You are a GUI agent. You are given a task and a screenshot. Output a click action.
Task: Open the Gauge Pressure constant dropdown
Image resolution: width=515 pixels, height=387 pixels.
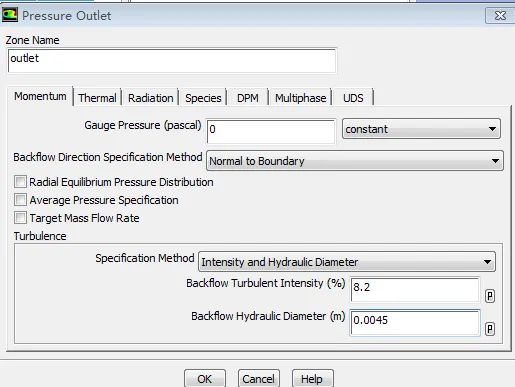tap(421, 129)
